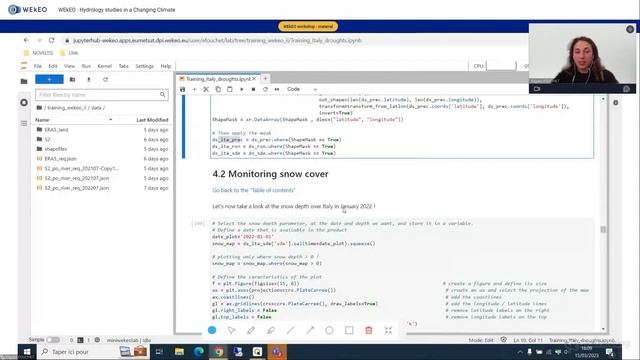The image size is (640, 360).
Task: Interrupt the kernel with stop icon
Action: (253, 89)
